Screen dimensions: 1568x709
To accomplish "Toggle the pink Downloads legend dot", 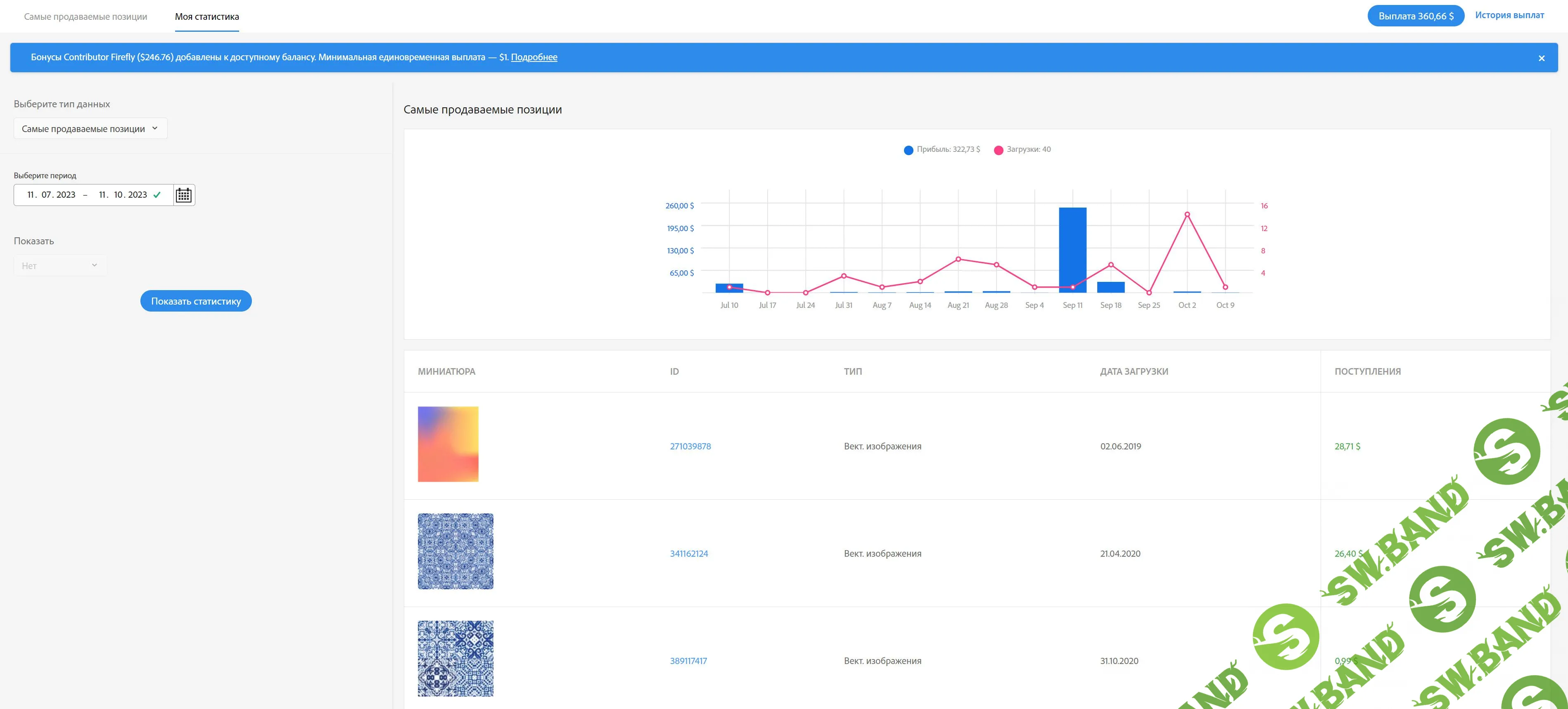I will tap(998, 150).
